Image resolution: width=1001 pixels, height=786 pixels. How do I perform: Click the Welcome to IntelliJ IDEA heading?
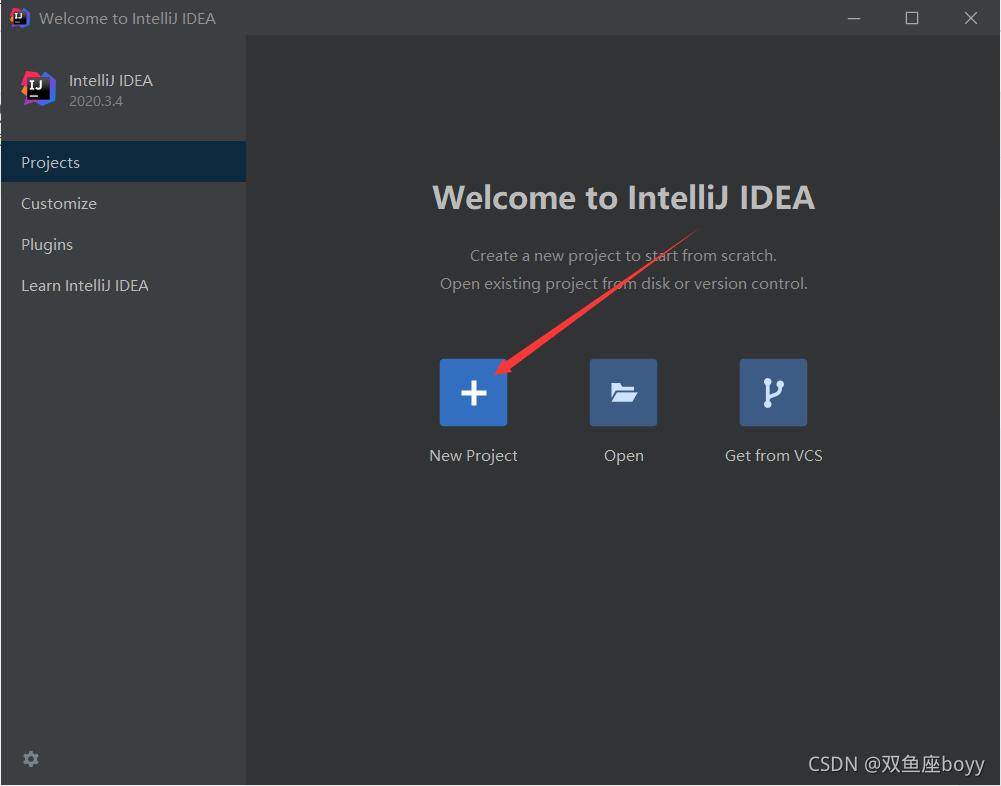[x=623, y=197]
